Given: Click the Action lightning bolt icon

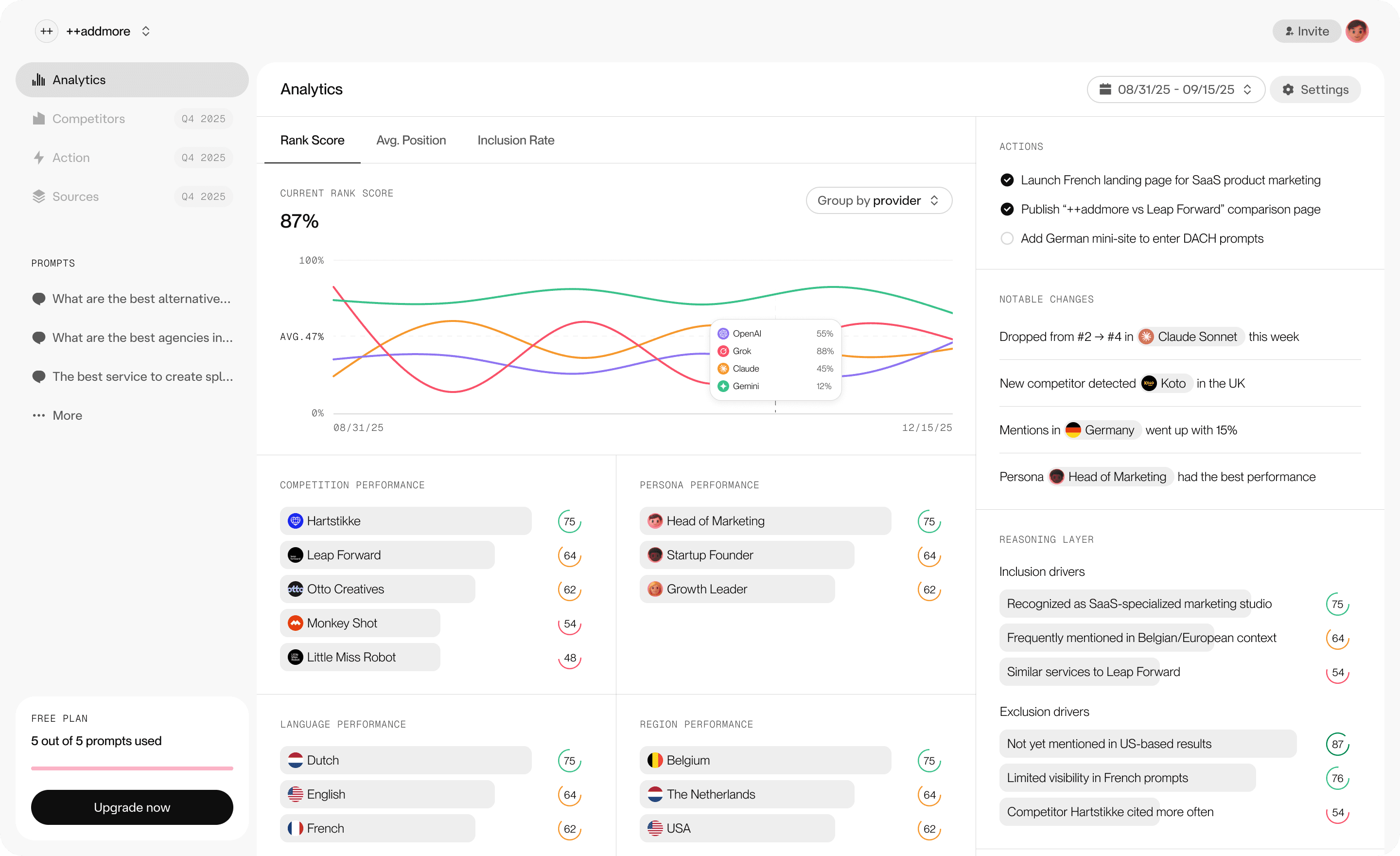Looking at the screenshot, I should click(38, 158).
